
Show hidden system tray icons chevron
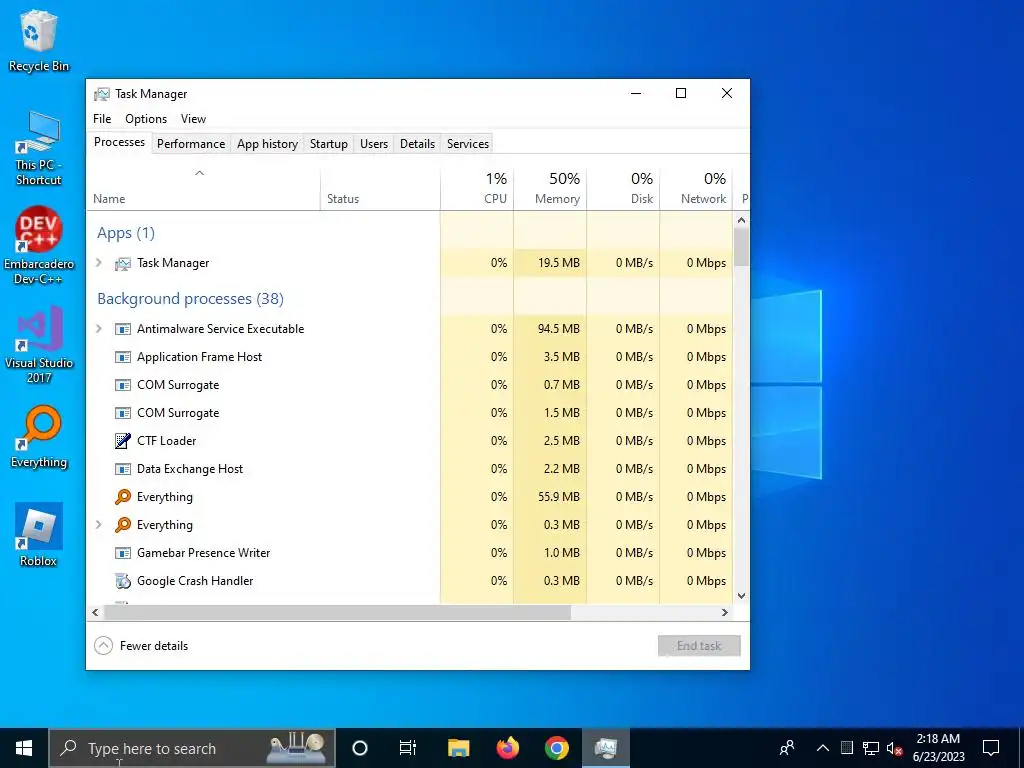pos(823,748)
